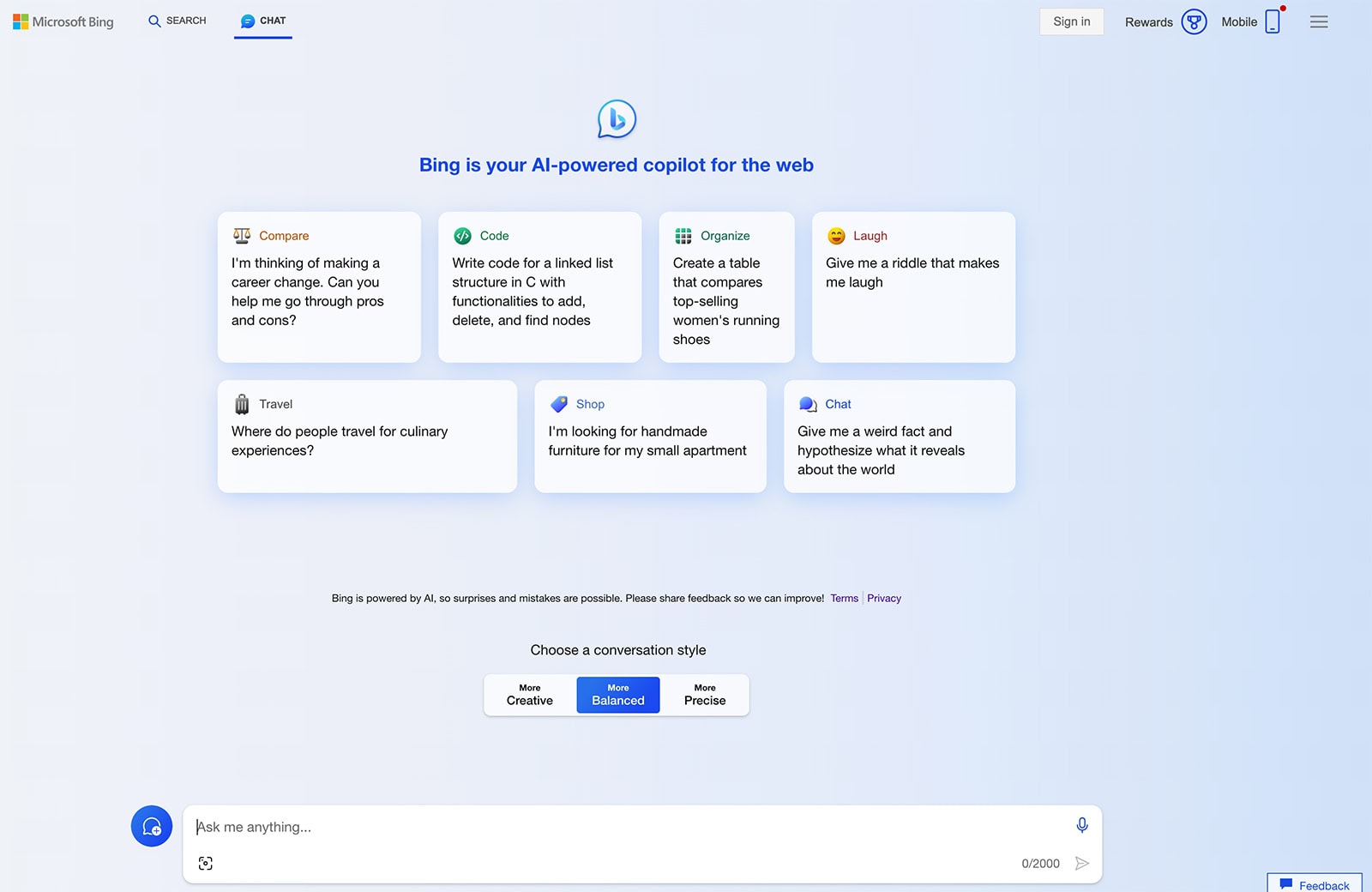Select the CHAT tab
Viewport: 1372px width, 892px height.
[263, 21]
